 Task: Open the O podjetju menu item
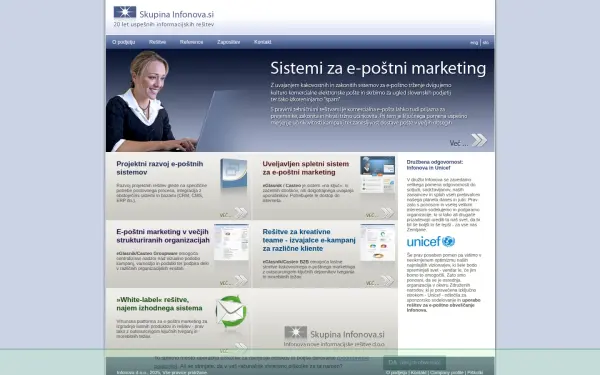coord(124,42)
